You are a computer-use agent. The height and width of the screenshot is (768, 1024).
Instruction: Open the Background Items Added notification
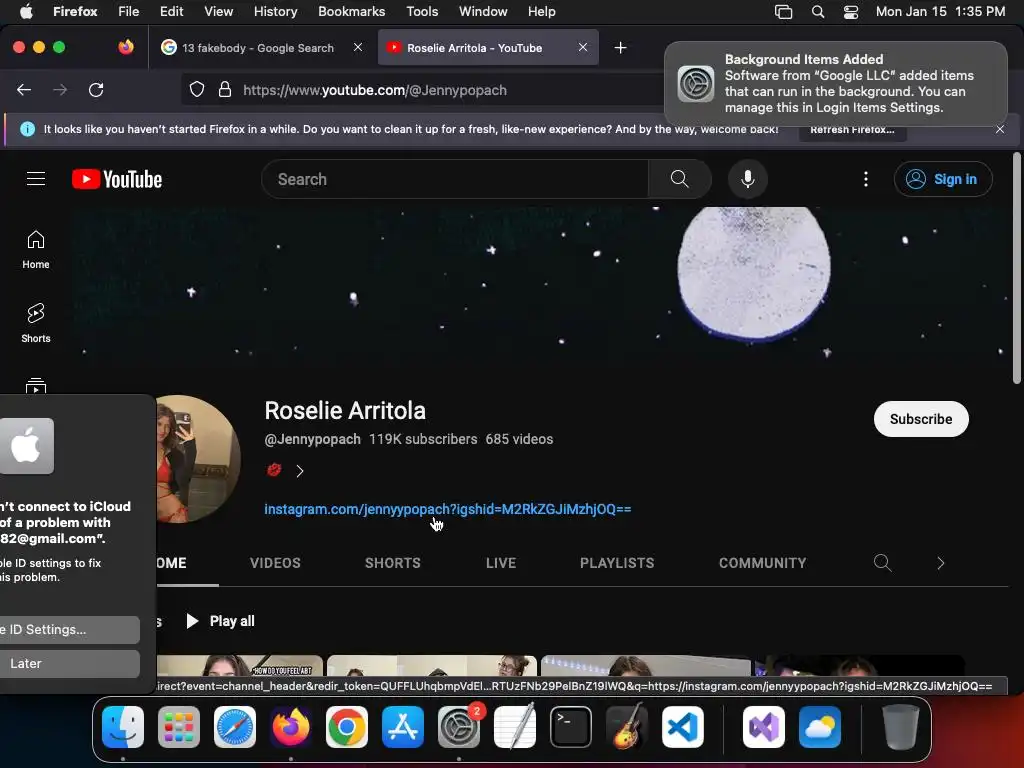click(x=836, y=83)
